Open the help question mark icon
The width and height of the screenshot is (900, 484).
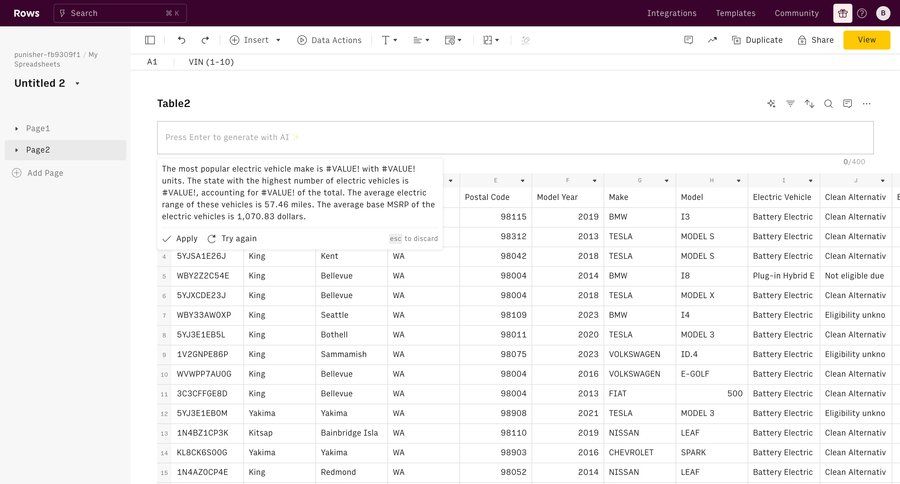[x=862, y=13]
